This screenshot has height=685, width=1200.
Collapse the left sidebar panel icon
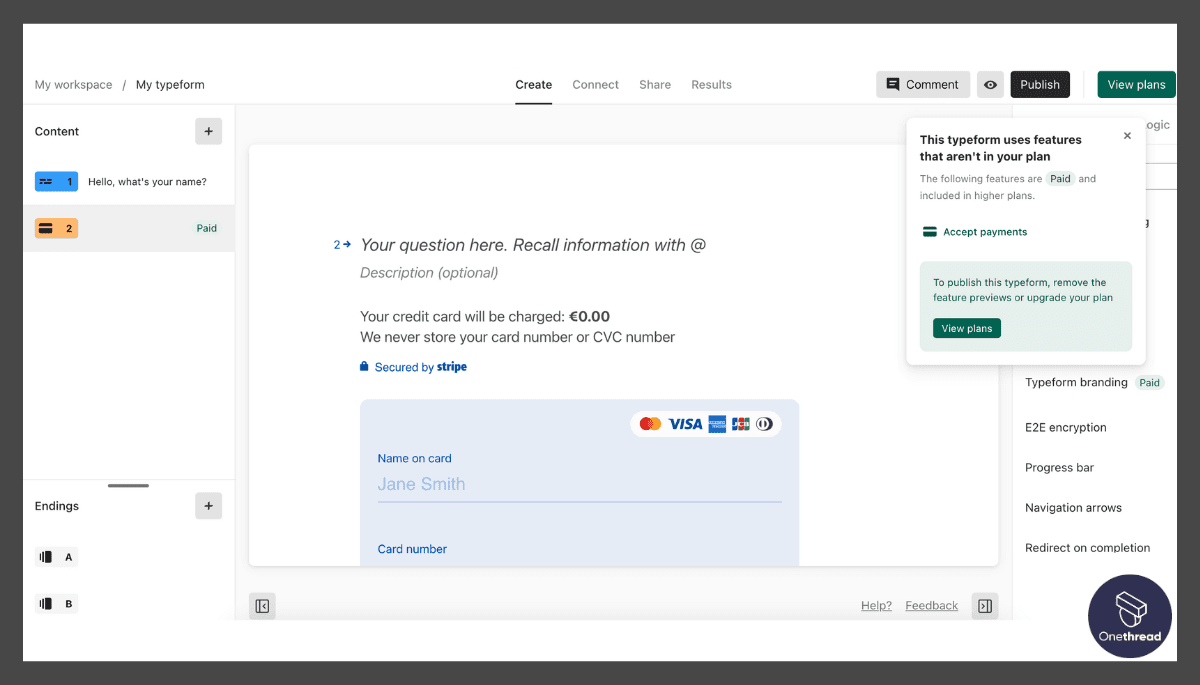pyautogui.click(x=262, y=606)
